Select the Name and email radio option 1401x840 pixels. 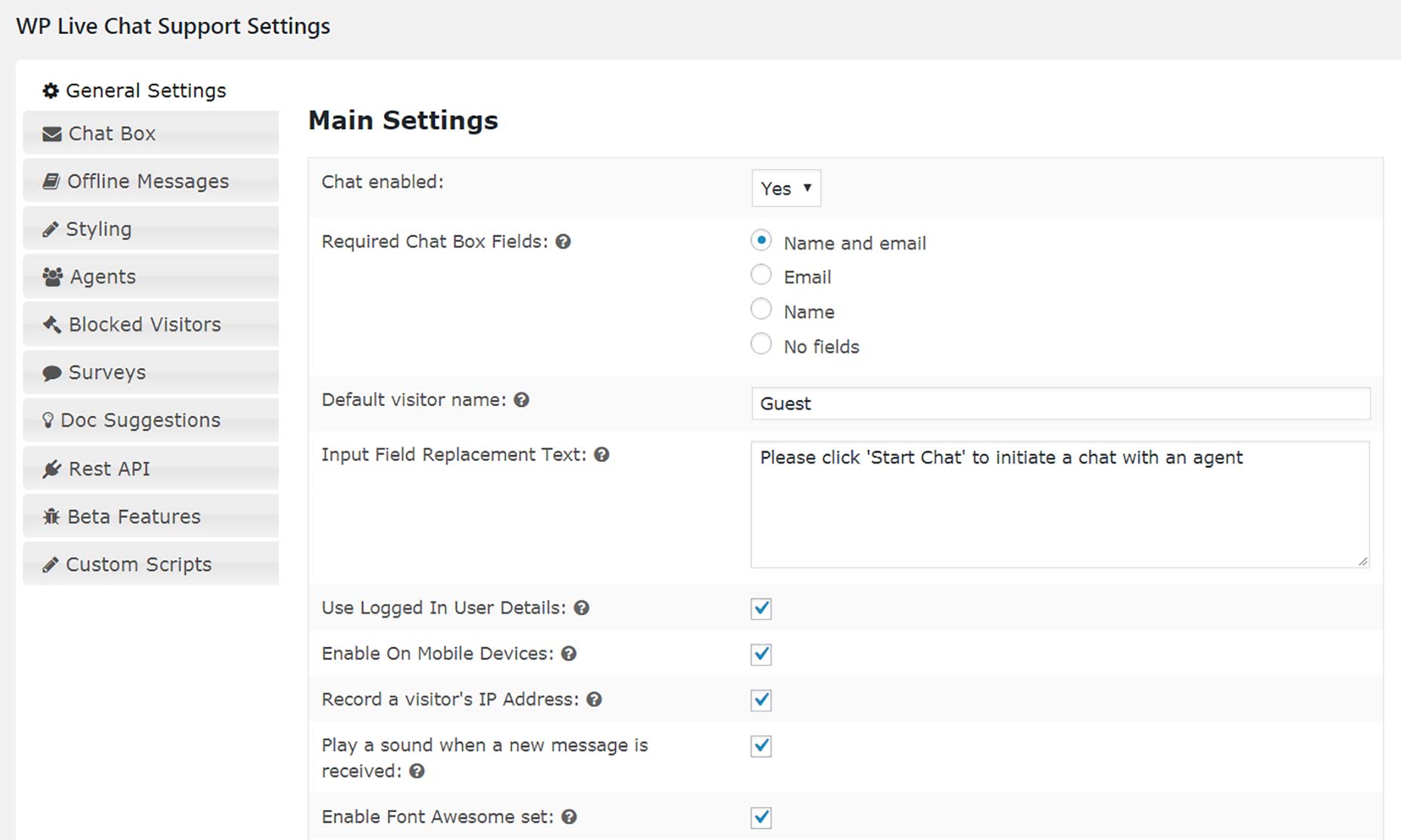(761, 241)
